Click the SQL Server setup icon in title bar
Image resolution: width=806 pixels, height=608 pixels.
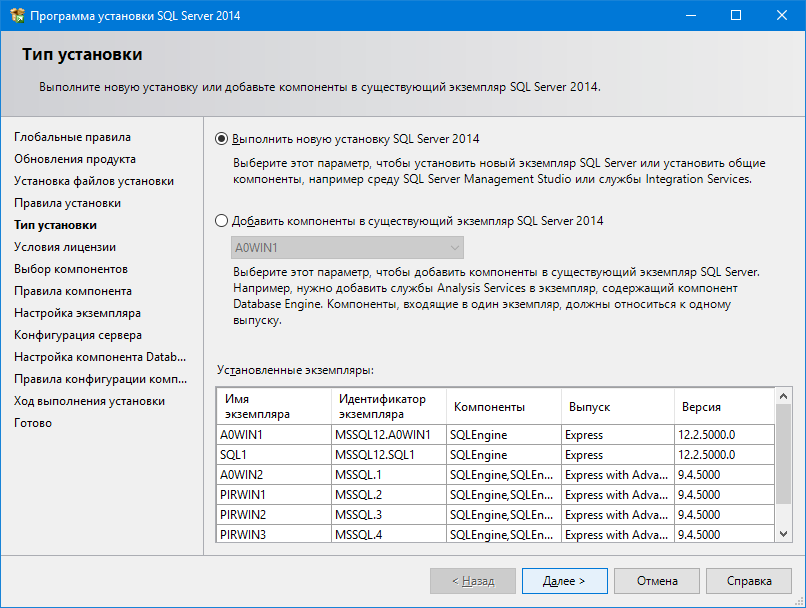click(x=15, y=16)
